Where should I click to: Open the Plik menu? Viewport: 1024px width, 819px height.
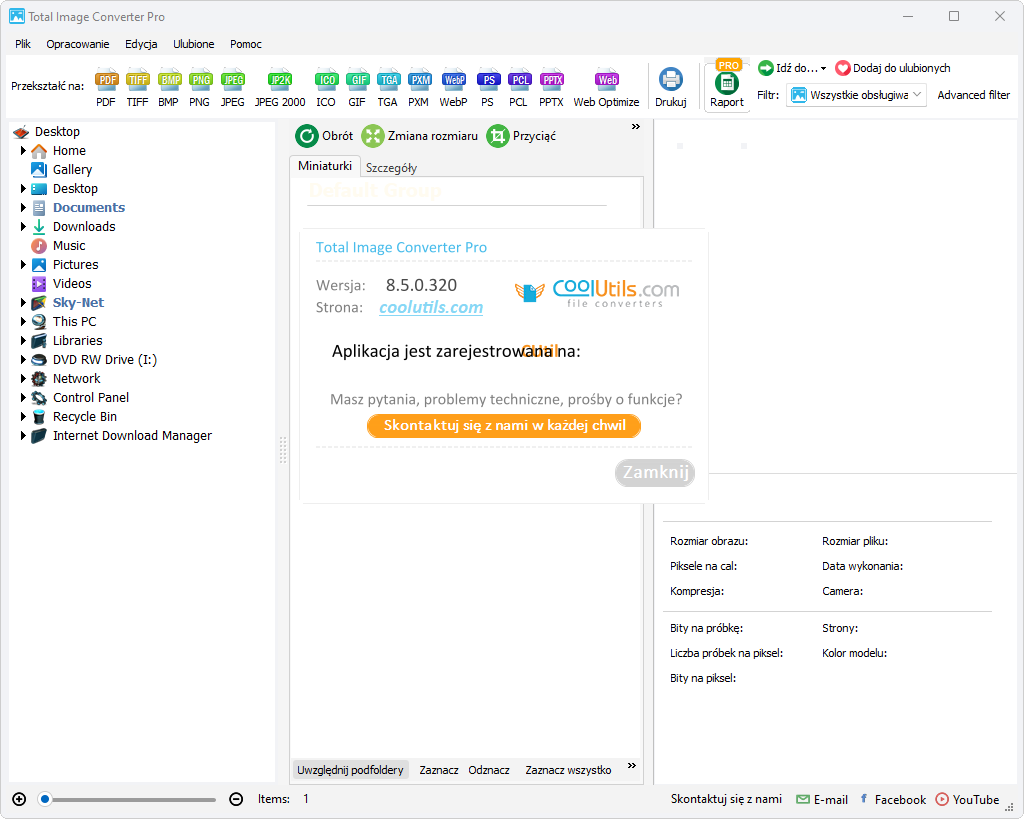(23, 44)
